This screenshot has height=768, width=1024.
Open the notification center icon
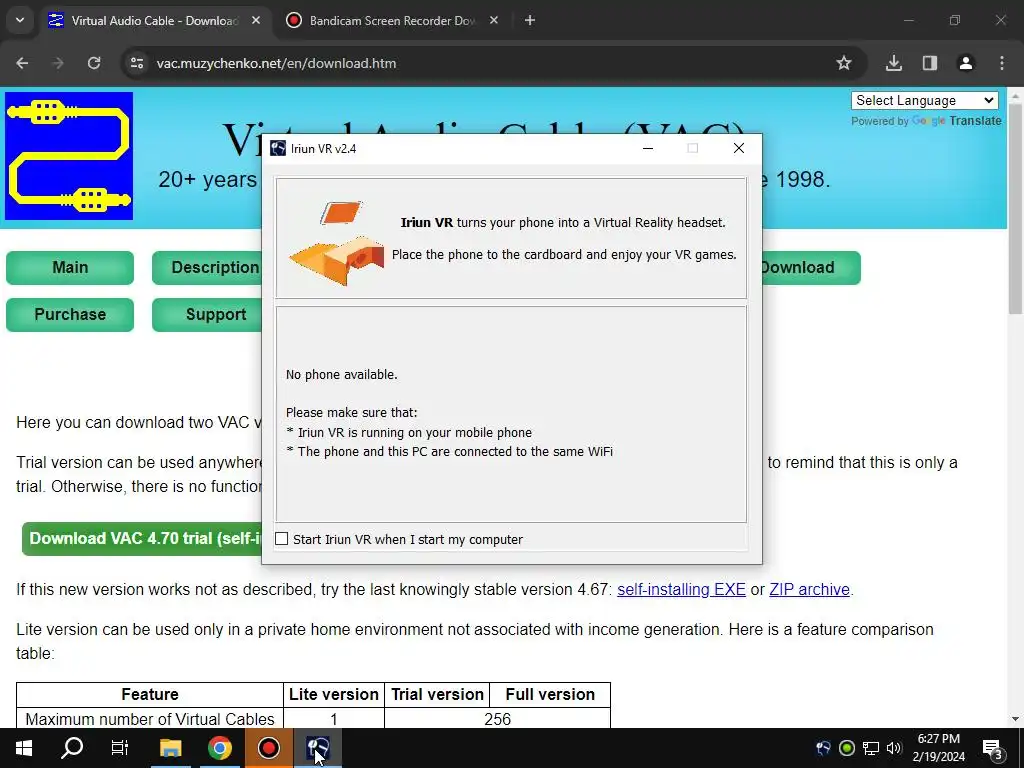click(993, 750)
